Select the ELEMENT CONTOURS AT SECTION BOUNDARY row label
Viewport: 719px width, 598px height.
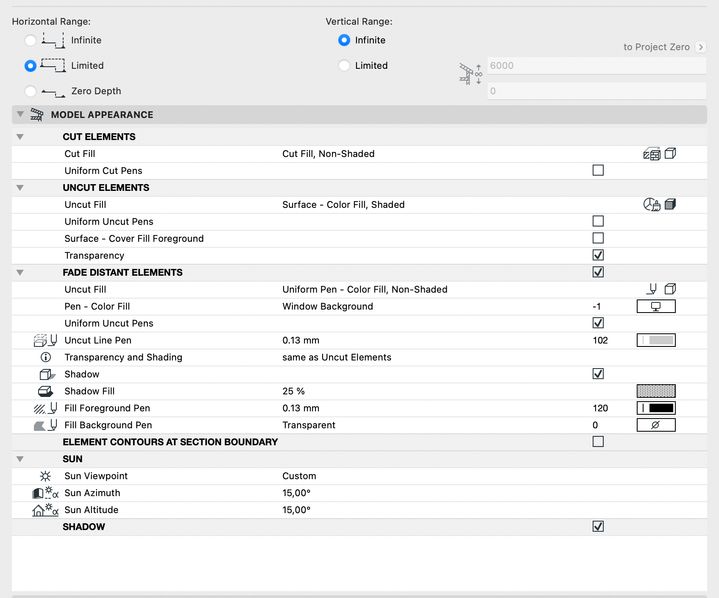[x=170, y=442]
